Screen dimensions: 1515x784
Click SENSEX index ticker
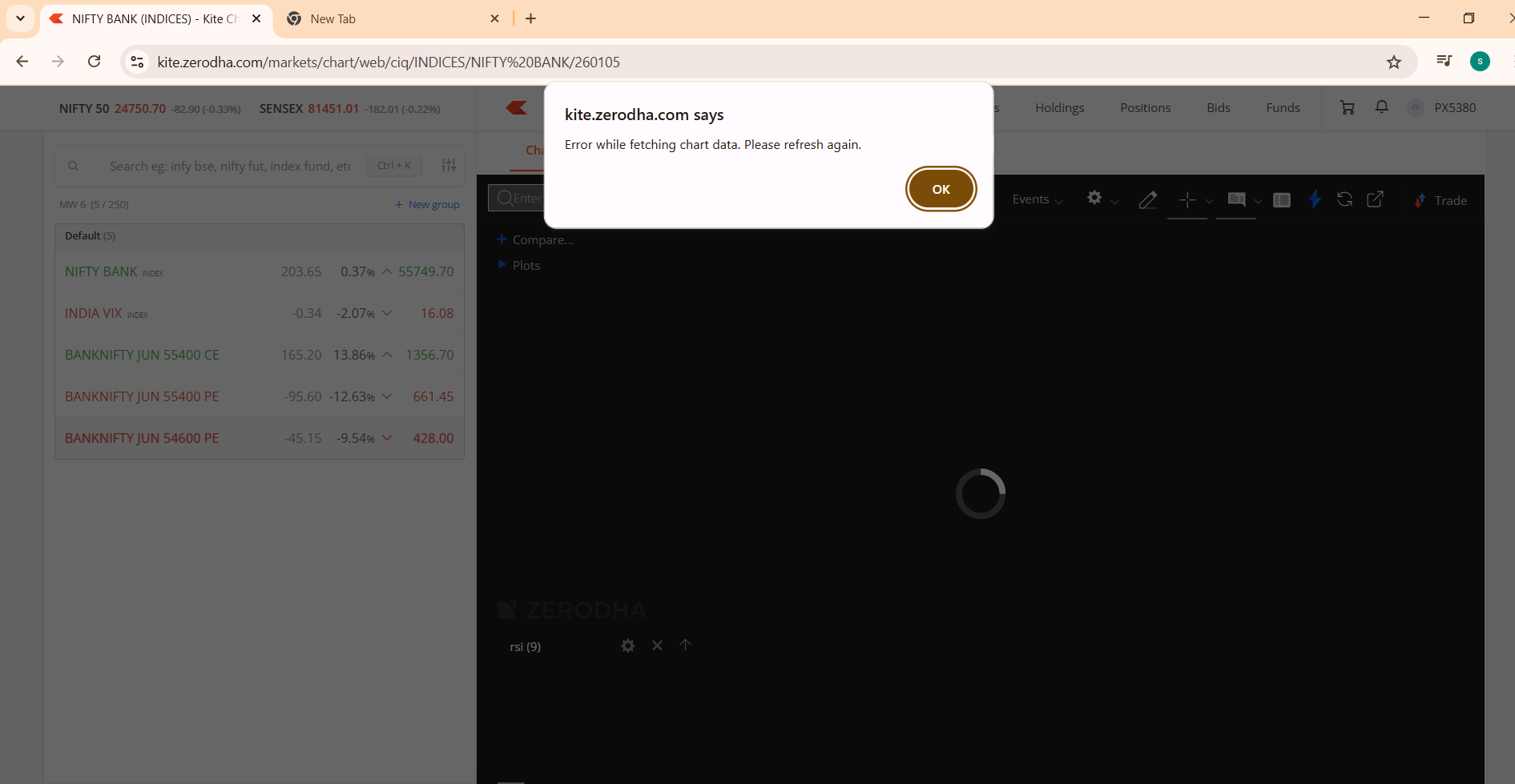pyautogui.click(x=349, y=109)
